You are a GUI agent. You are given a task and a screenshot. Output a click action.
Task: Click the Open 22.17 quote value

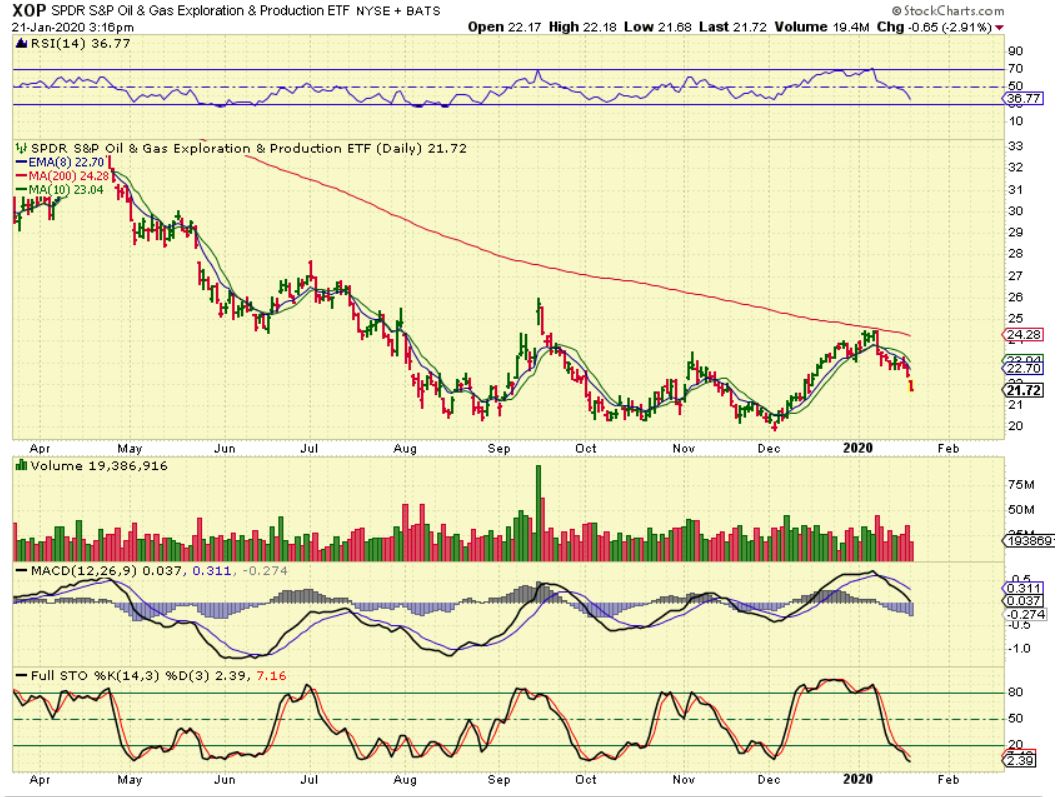click(506, 27)
